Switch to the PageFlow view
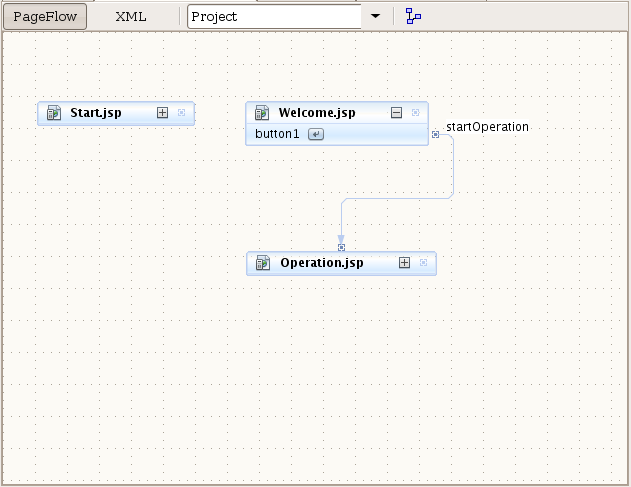The height and width of the screenshot is (487, 631). (x=45, y=17)
